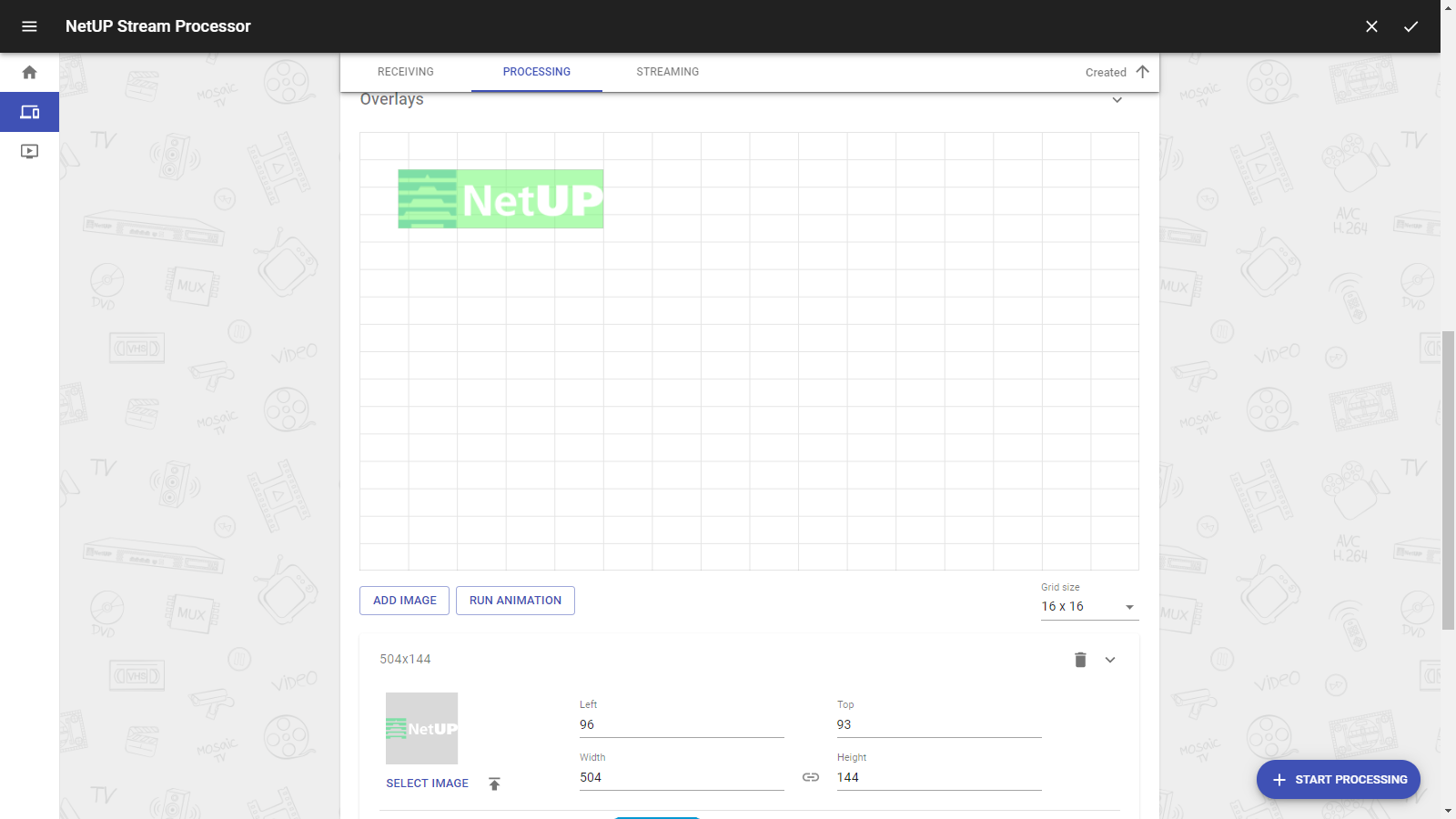Click the Width input field

point(682,778)
